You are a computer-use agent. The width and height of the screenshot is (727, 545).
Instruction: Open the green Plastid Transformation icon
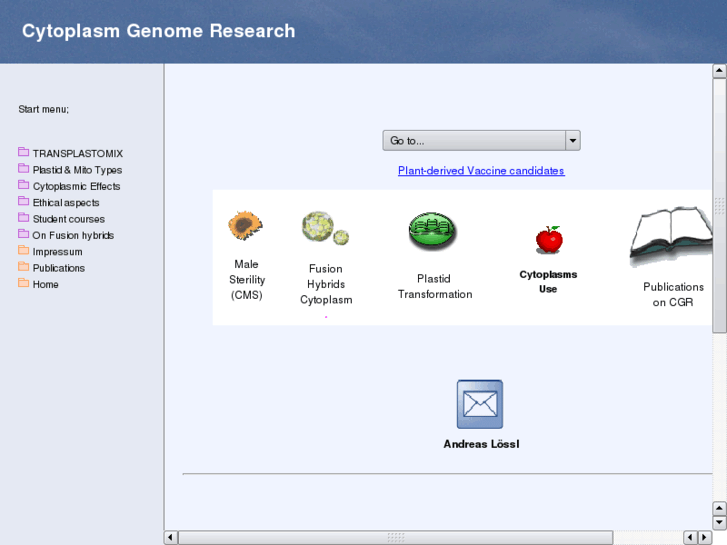click(x=435, y=232)
